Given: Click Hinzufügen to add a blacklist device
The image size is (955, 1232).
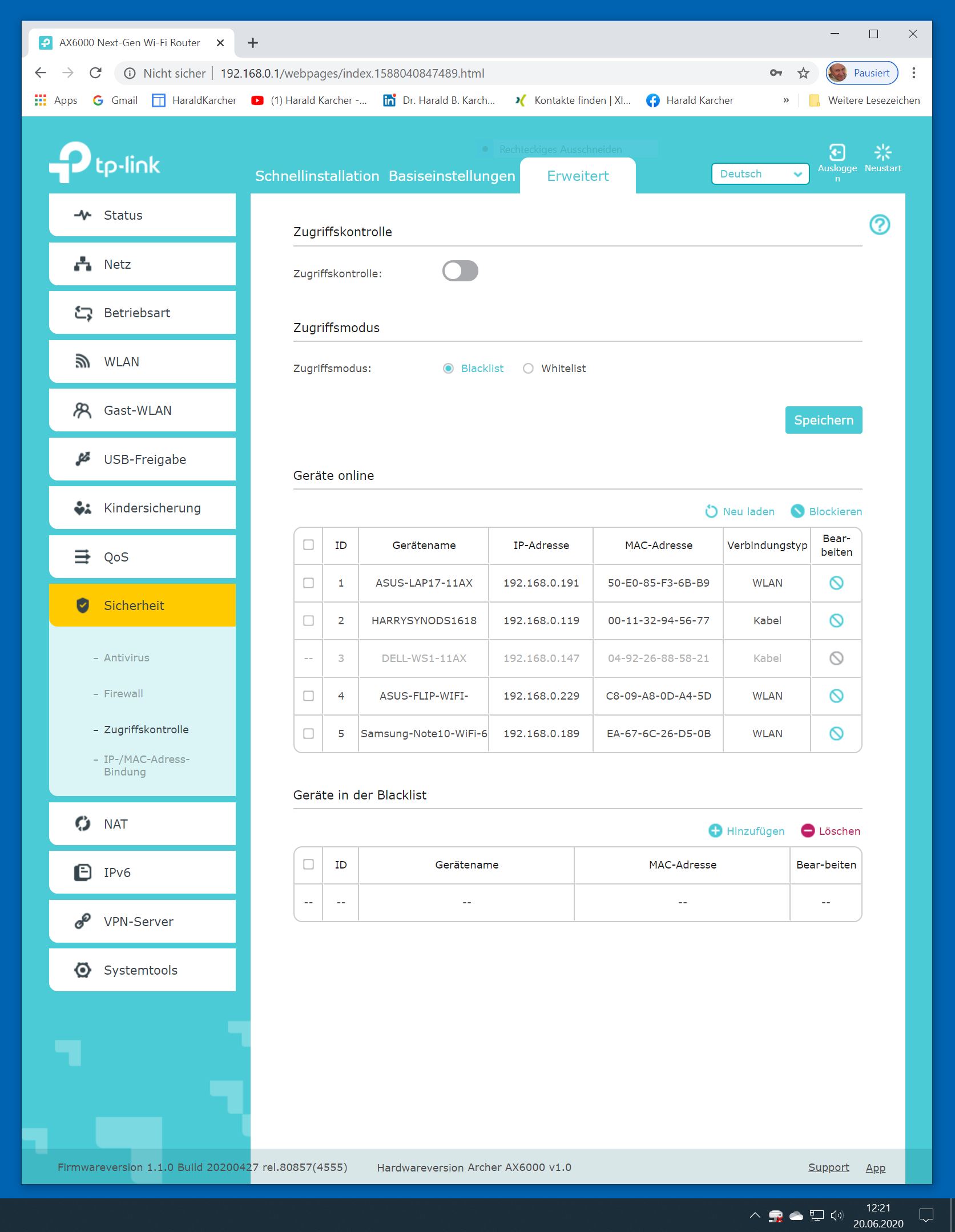Looking at the screenshot, I should (x=746, y=831).
